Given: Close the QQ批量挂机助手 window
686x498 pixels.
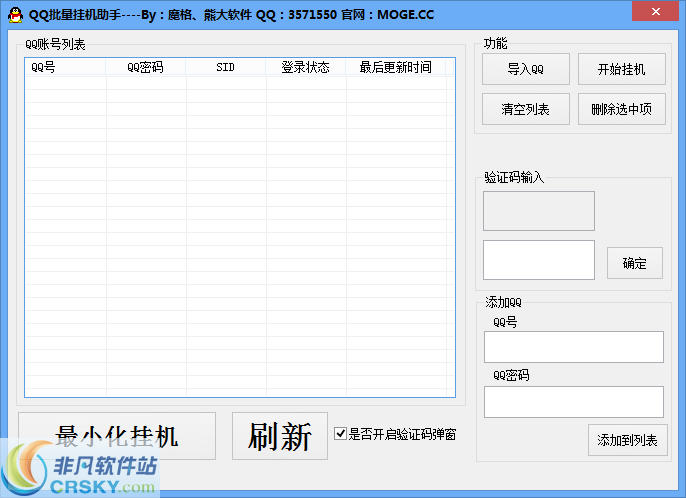Looking at the screenshot, I should click(655, 11).
